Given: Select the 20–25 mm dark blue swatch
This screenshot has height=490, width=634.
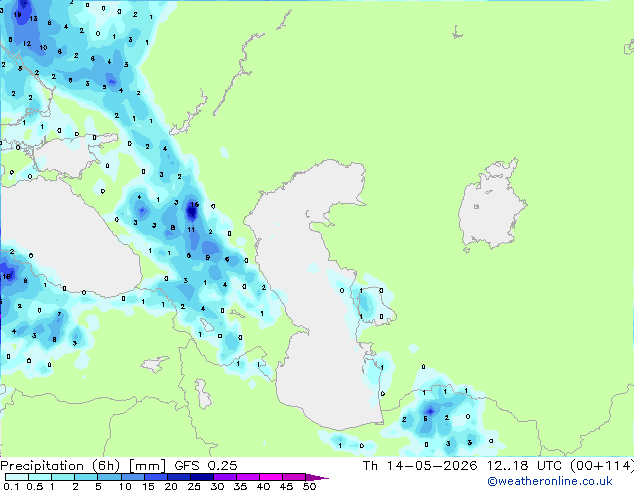Looking at the screenshot, I should [178, 477].
